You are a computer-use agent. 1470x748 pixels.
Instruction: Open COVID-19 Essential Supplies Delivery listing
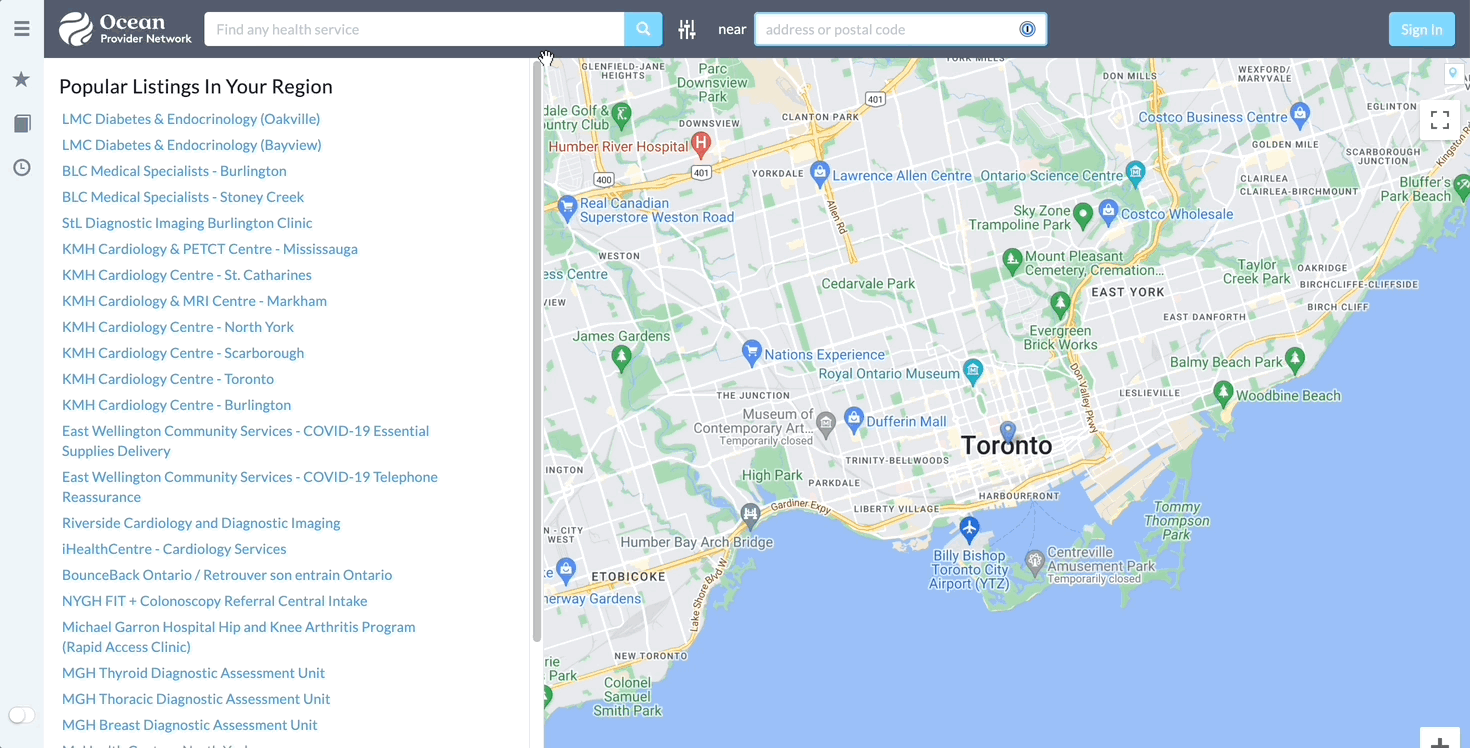pos(245,441)
